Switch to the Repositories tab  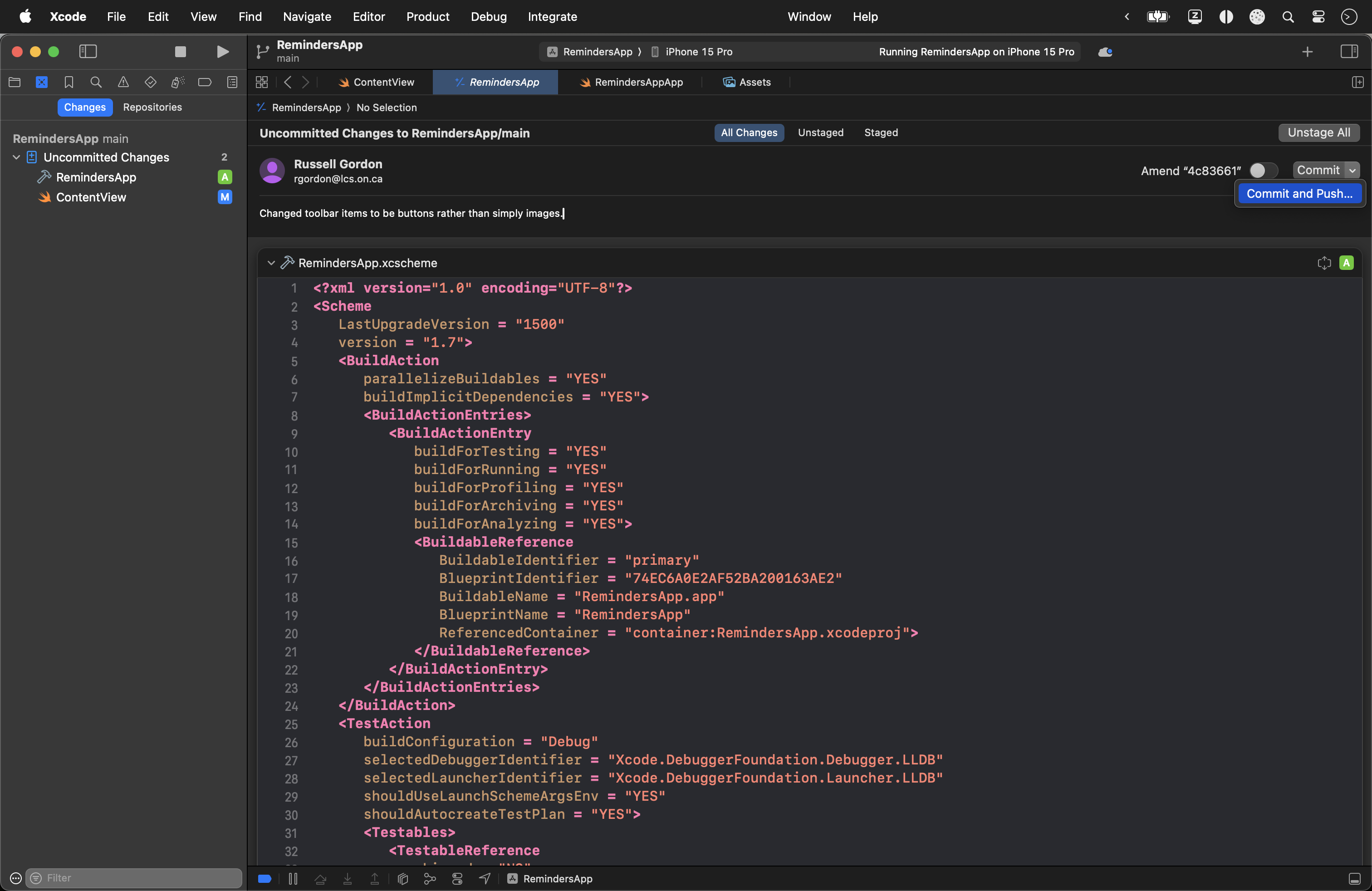(152, 107)
